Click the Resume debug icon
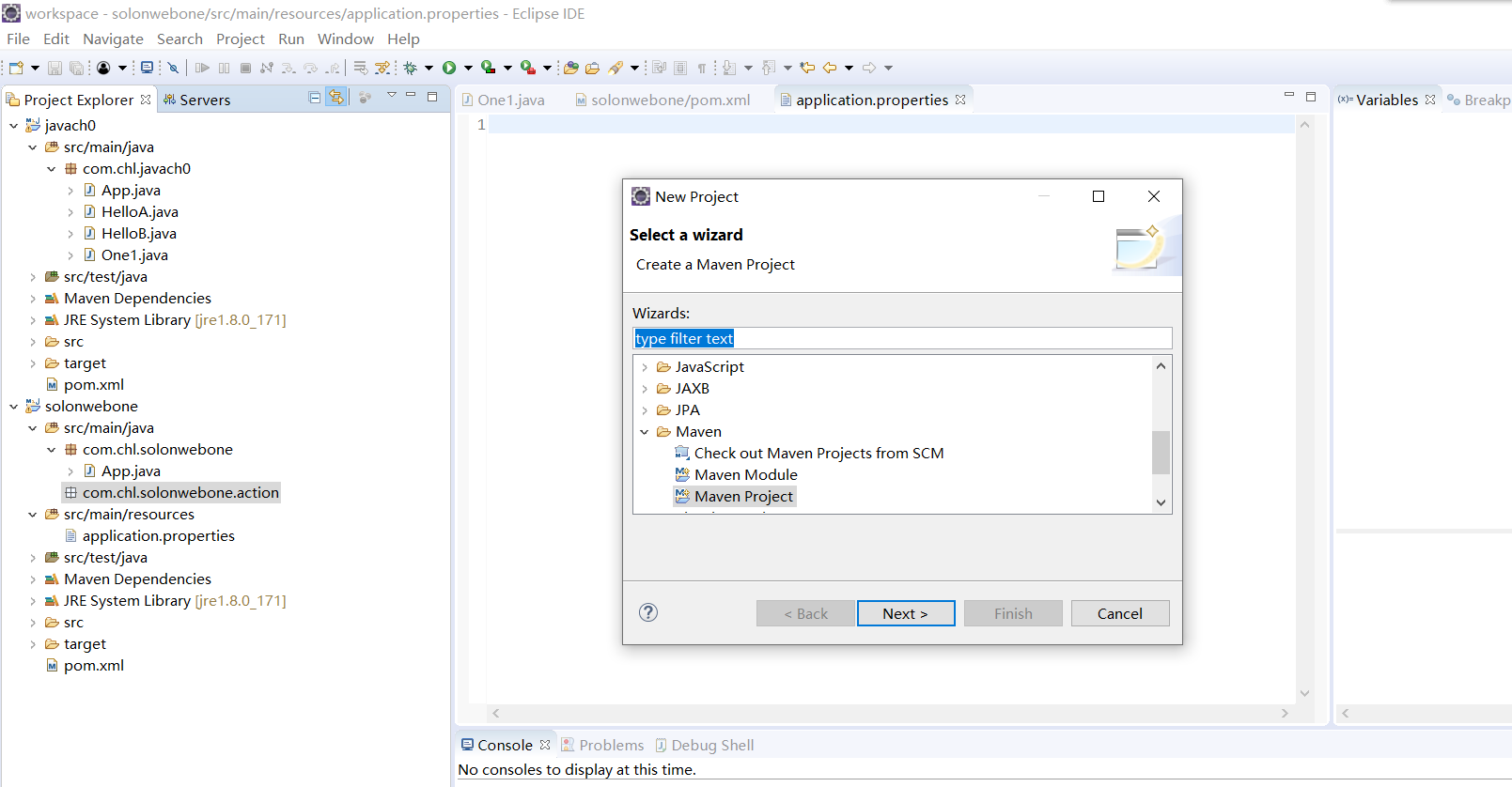This screenshot has width=1512, height=787. (202, 68)
